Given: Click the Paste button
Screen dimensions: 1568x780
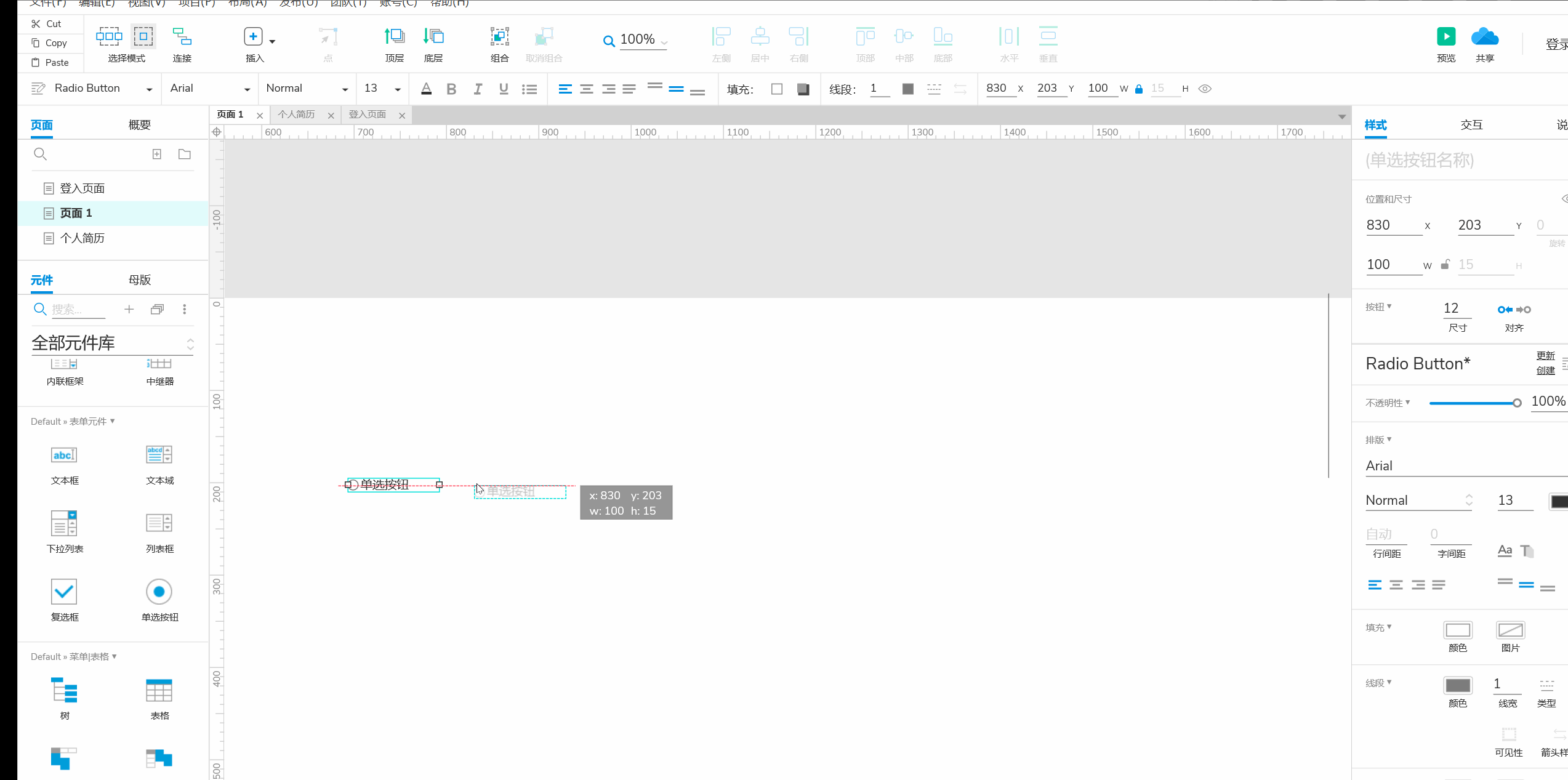Looking at the screenshot, I should pyautogui.click(x=50, y=62).
